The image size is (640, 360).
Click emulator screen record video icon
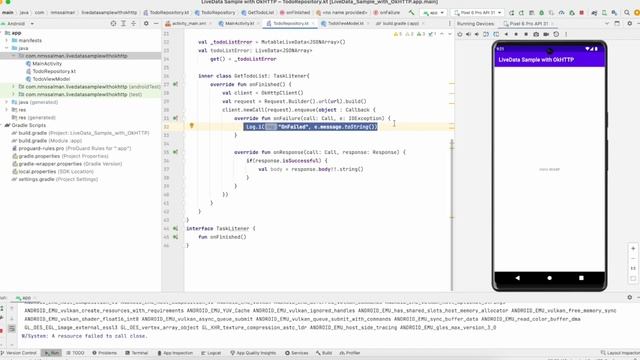click(x=546, y=34)
